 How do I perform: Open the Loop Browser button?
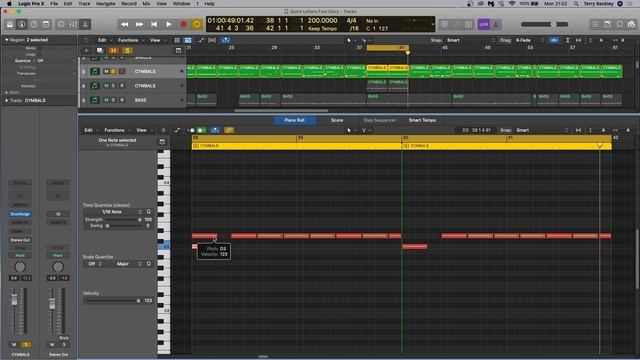tap(620, 24)
